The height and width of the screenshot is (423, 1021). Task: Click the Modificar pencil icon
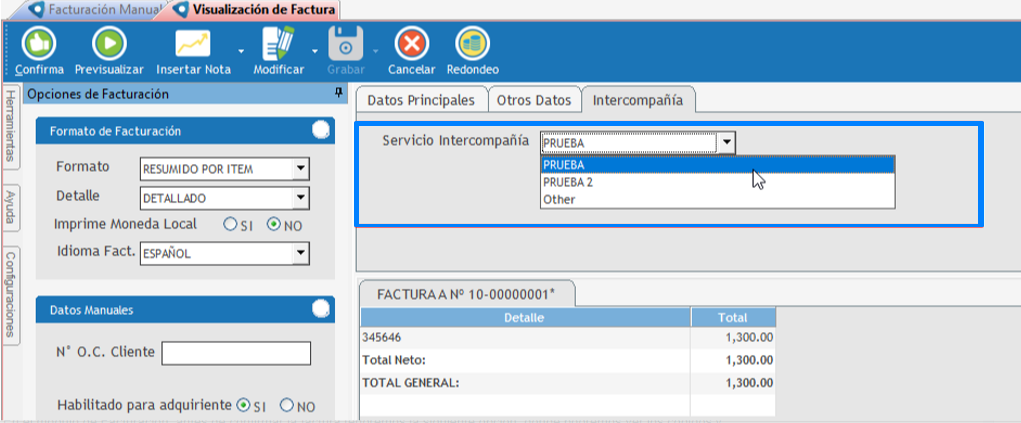[x=278, y=44]
